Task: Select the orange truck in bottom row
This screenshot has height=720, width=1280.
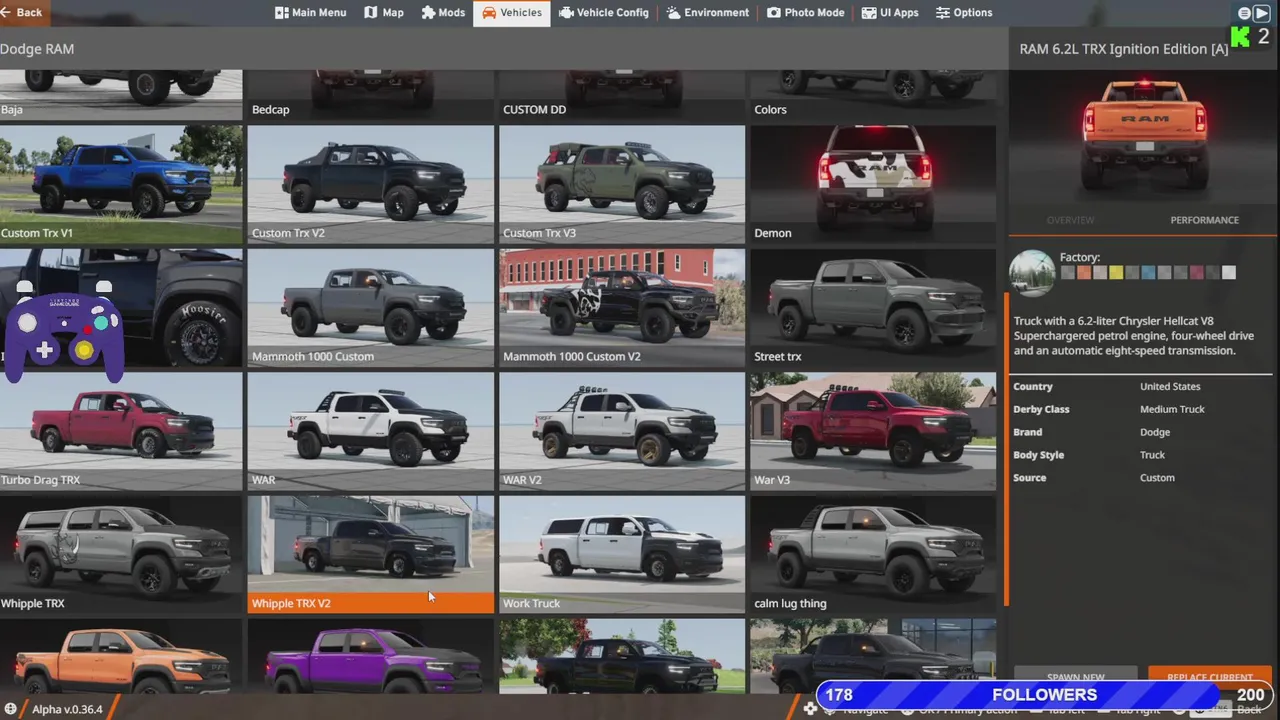Action: click(121, 656)
